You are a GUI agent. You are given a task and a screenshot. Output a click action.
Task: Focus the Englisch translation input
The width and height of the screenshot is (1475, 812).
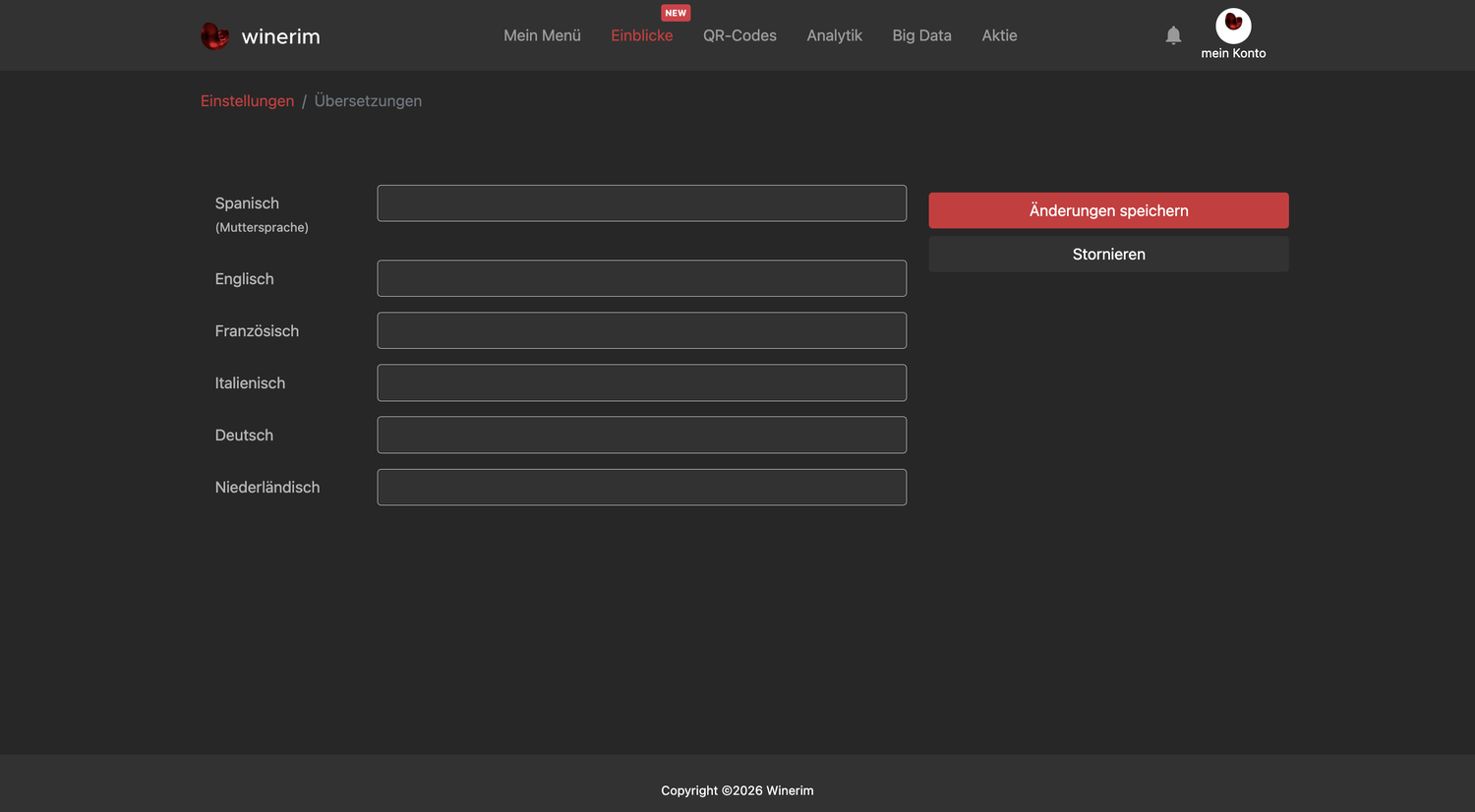click(x=641, y=278)
